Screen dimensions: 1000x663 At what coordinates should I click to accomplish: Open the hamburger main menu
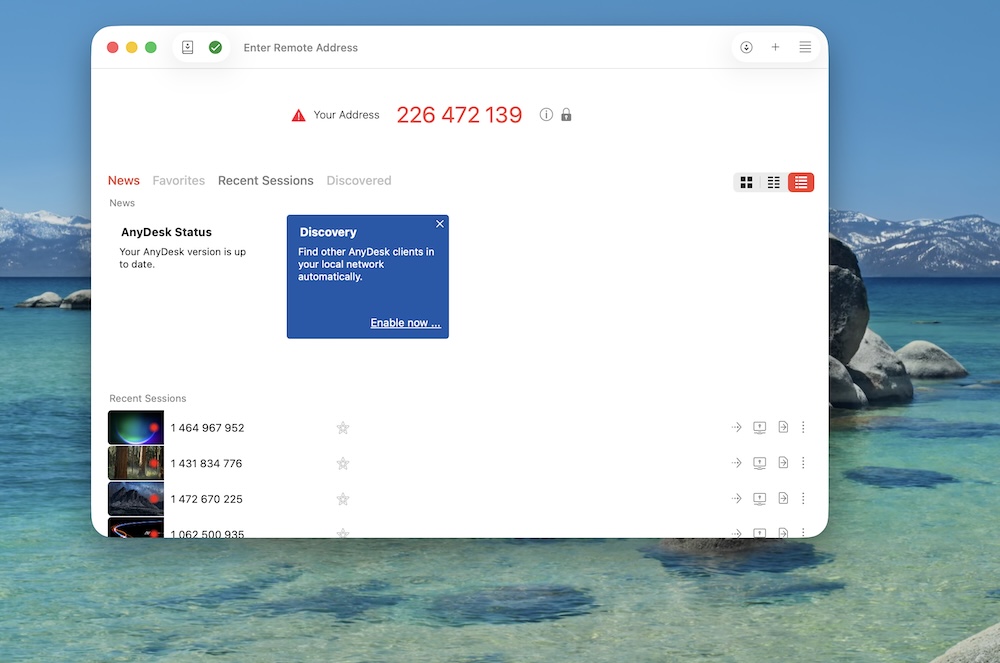tap(805, 47)
